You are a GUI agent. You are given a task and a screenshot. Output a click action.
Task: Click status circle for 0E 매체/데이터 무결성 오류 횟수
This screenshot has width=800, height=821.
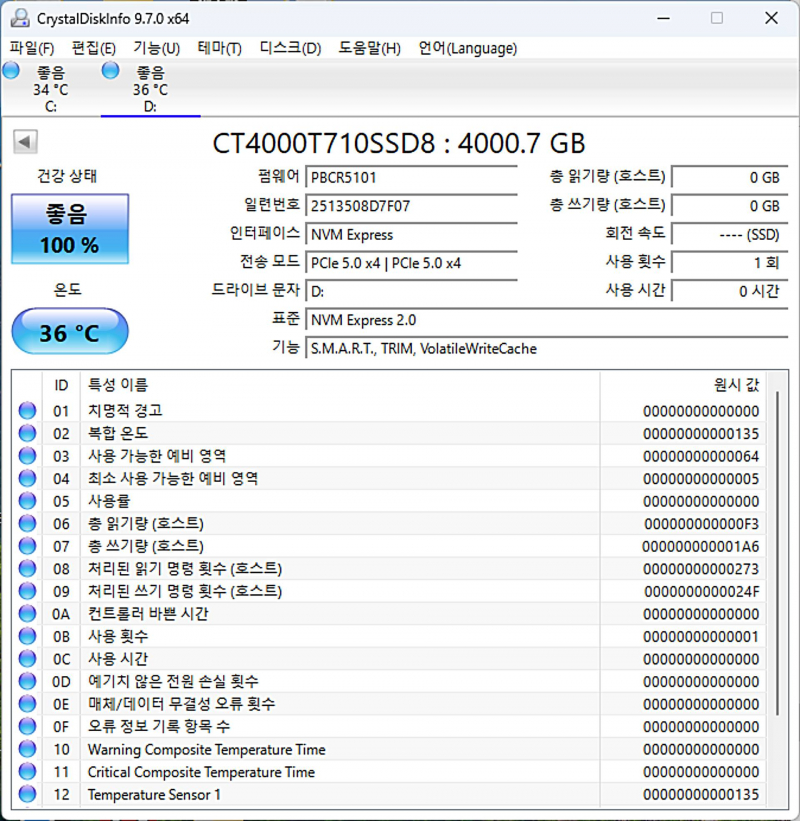pyautogui.click(x=27, y=704)
